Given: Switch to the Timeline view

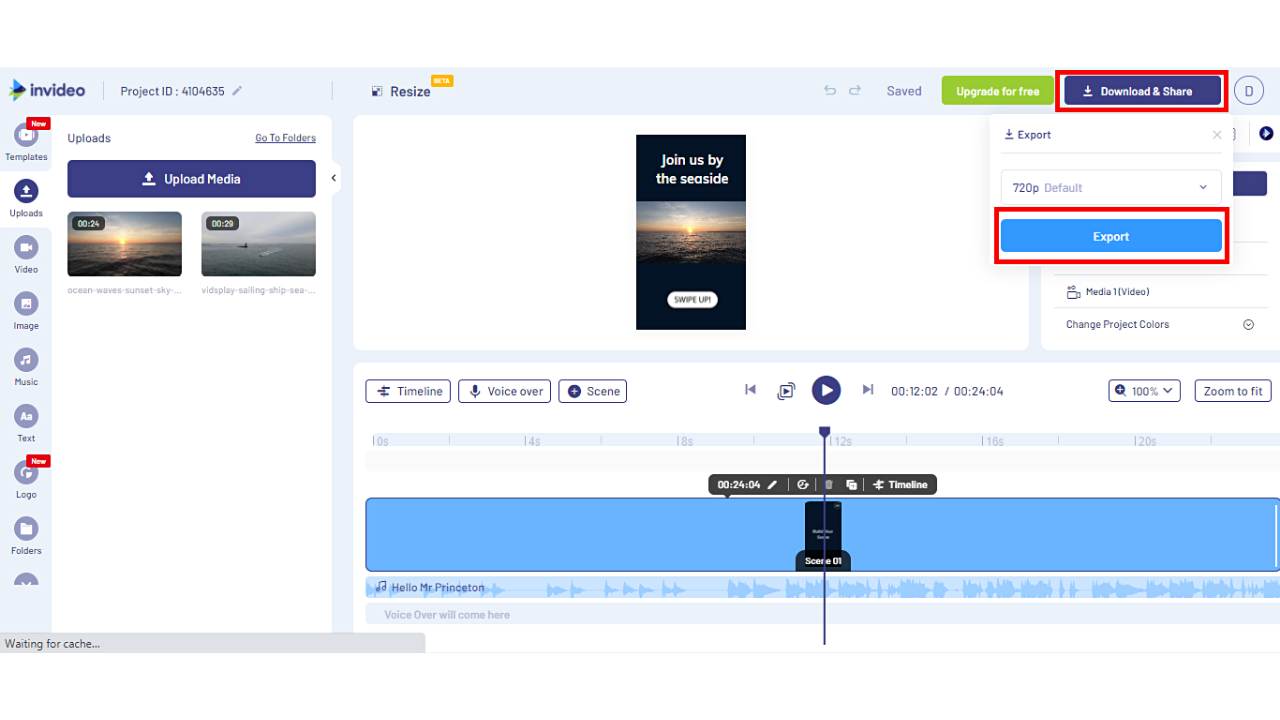Looking at the screenshot, I should pos(407,391).
